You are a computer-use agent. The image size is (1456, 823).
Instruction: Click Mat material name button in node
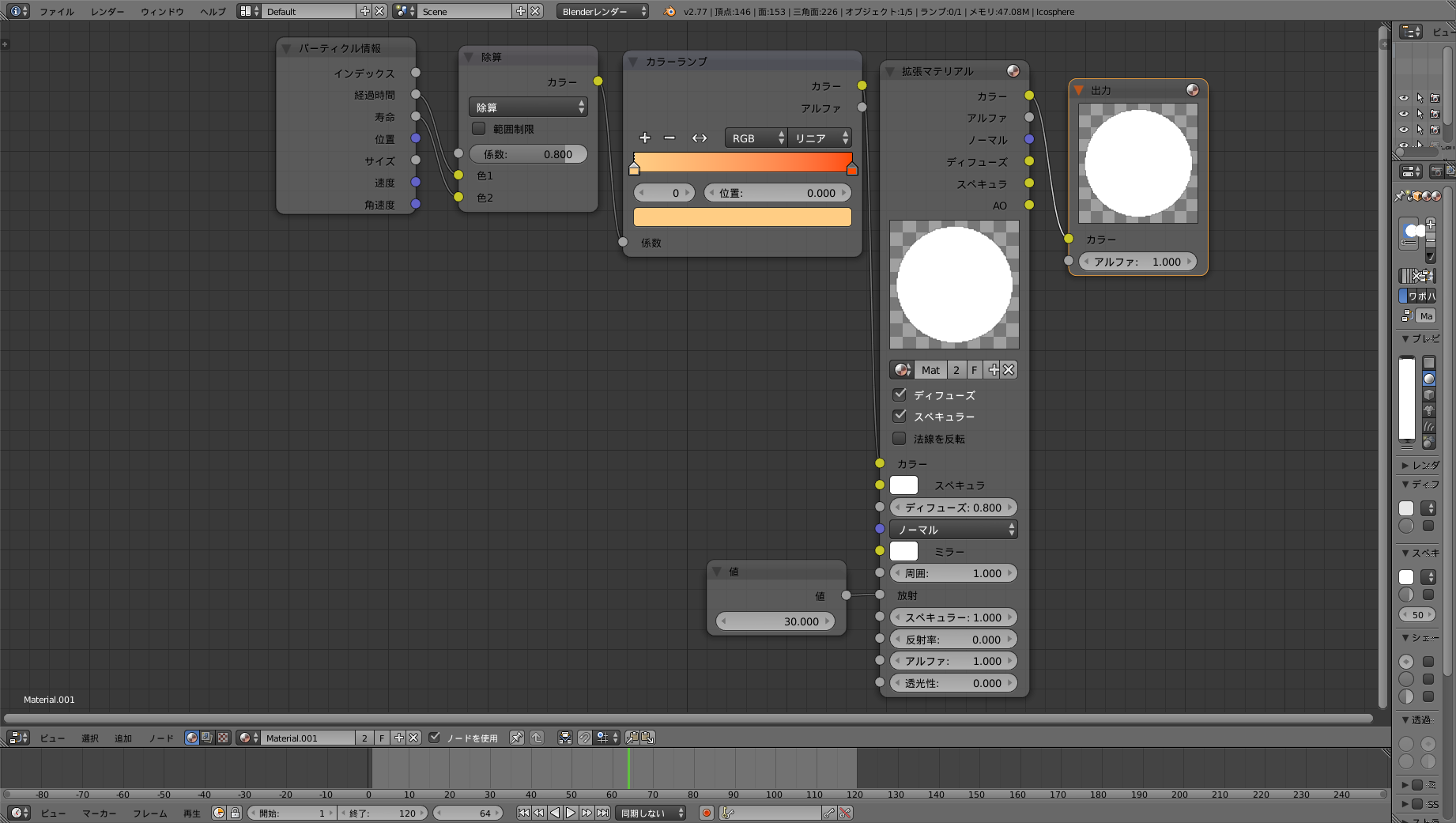tap(930, 370)
